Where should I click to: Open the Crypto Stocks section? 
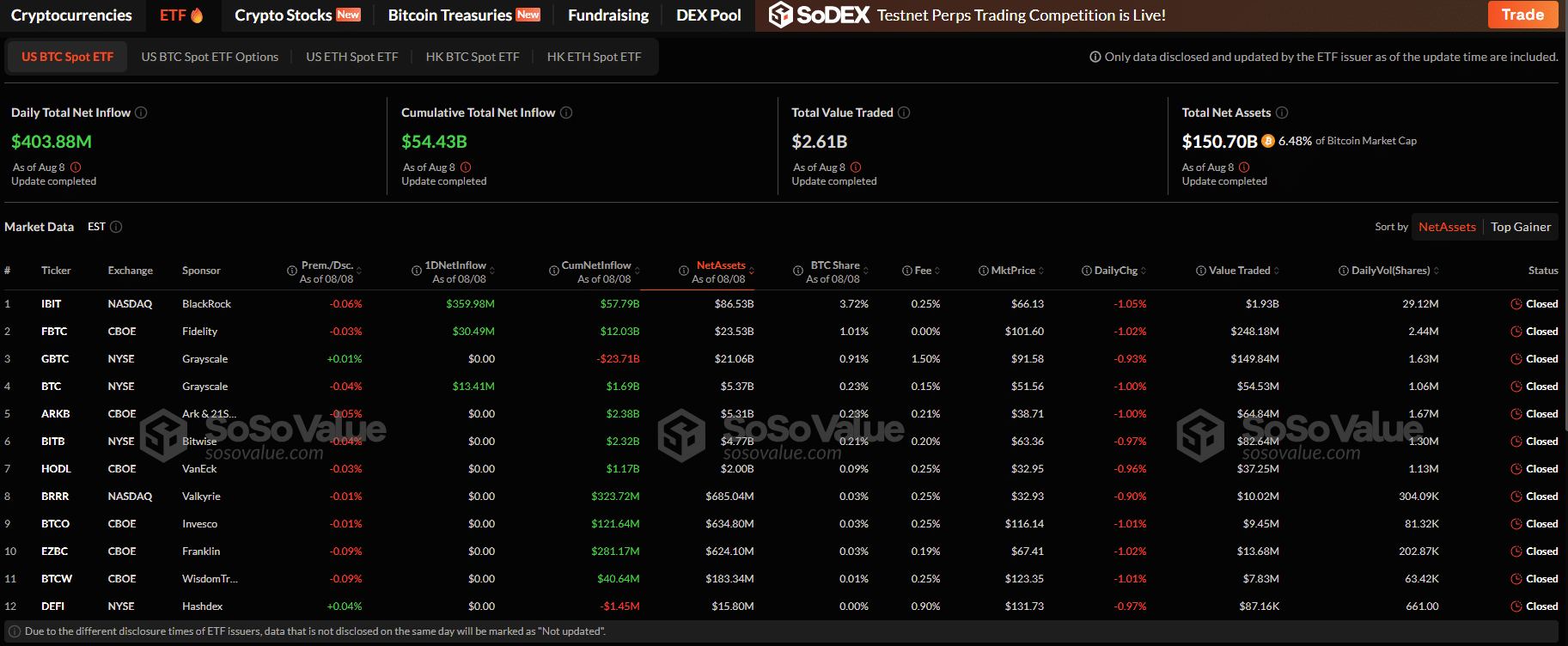[297, 15]
